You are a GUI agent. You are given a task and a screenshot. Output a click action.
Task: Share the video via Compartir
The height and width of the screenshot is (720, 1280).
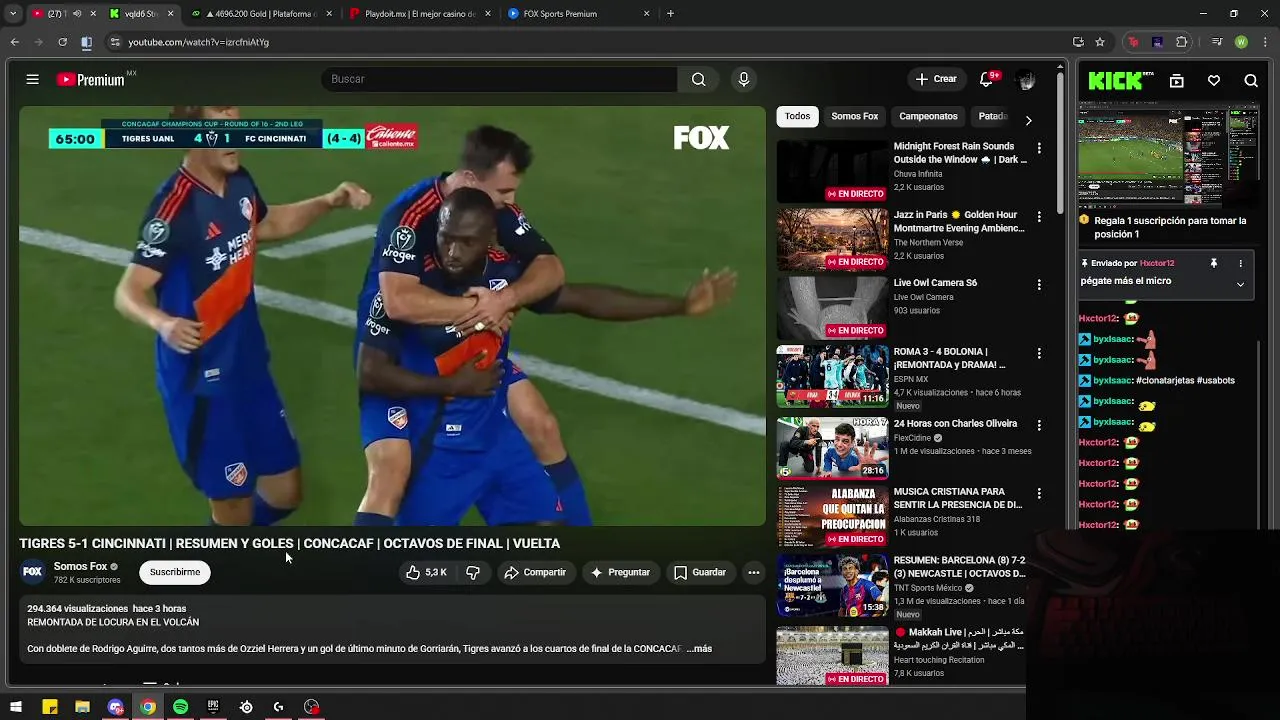(535, 572)
